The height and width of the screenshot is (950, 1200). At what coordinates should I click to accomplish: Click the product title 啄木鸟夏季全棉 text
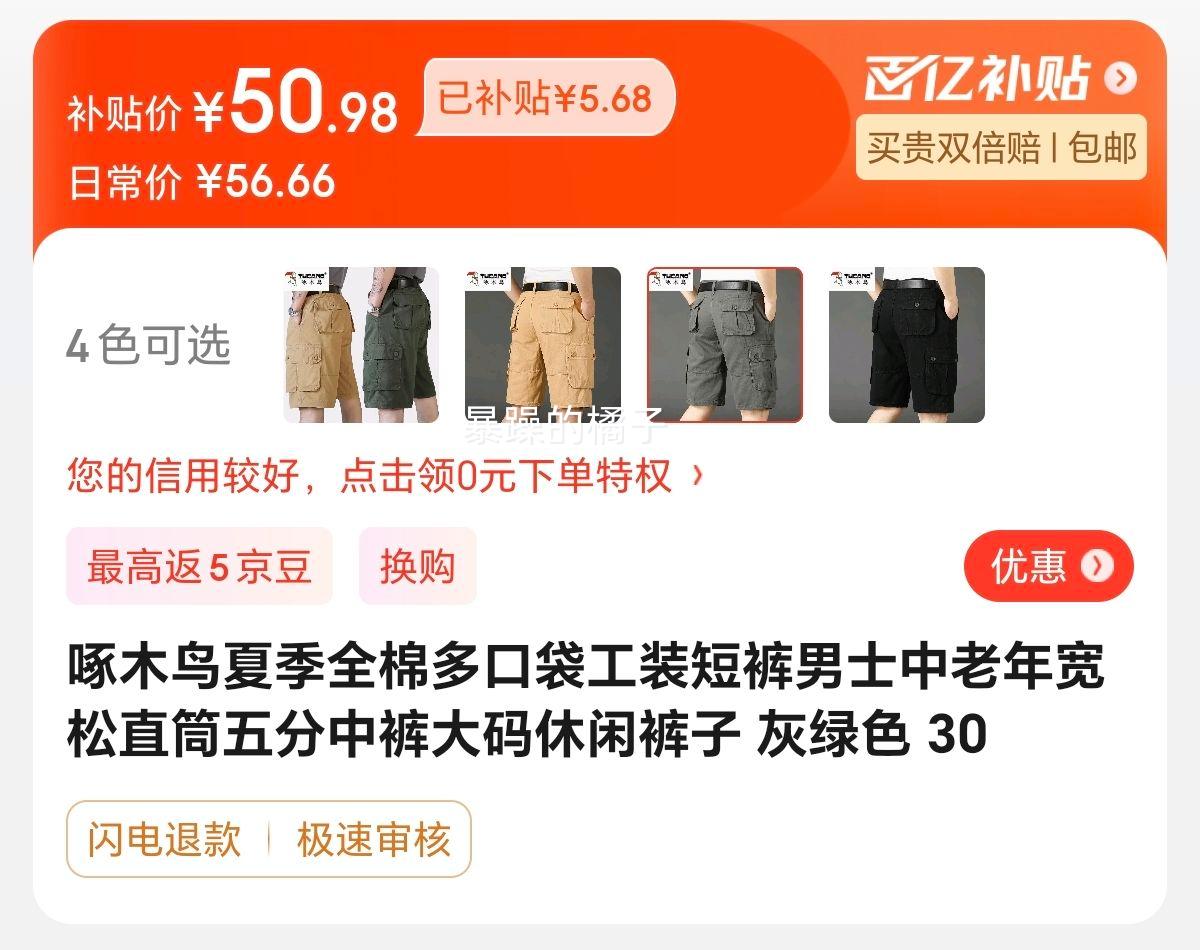point(585,701)
